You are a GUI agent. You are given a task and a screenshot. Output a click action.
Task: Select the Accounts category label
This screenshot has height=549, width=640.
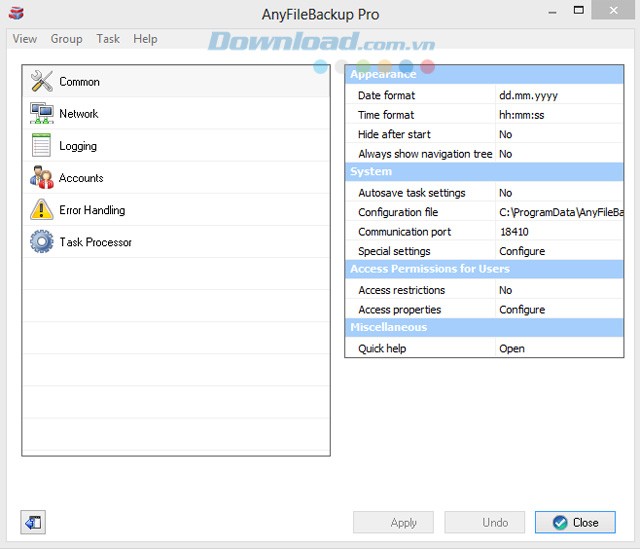pos(81,178)
